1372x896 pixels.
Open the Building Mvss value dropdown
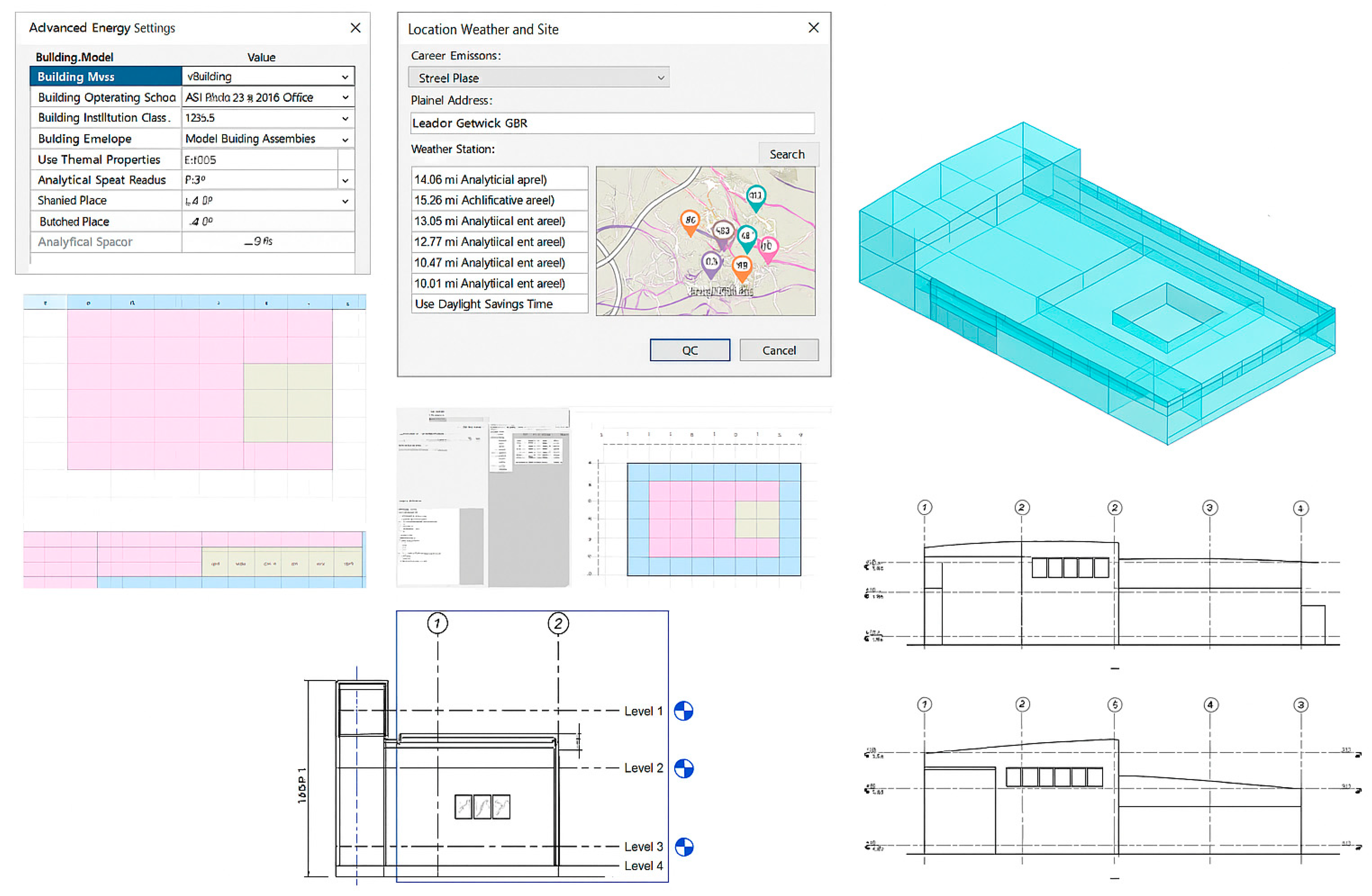(x=345, y=77)
